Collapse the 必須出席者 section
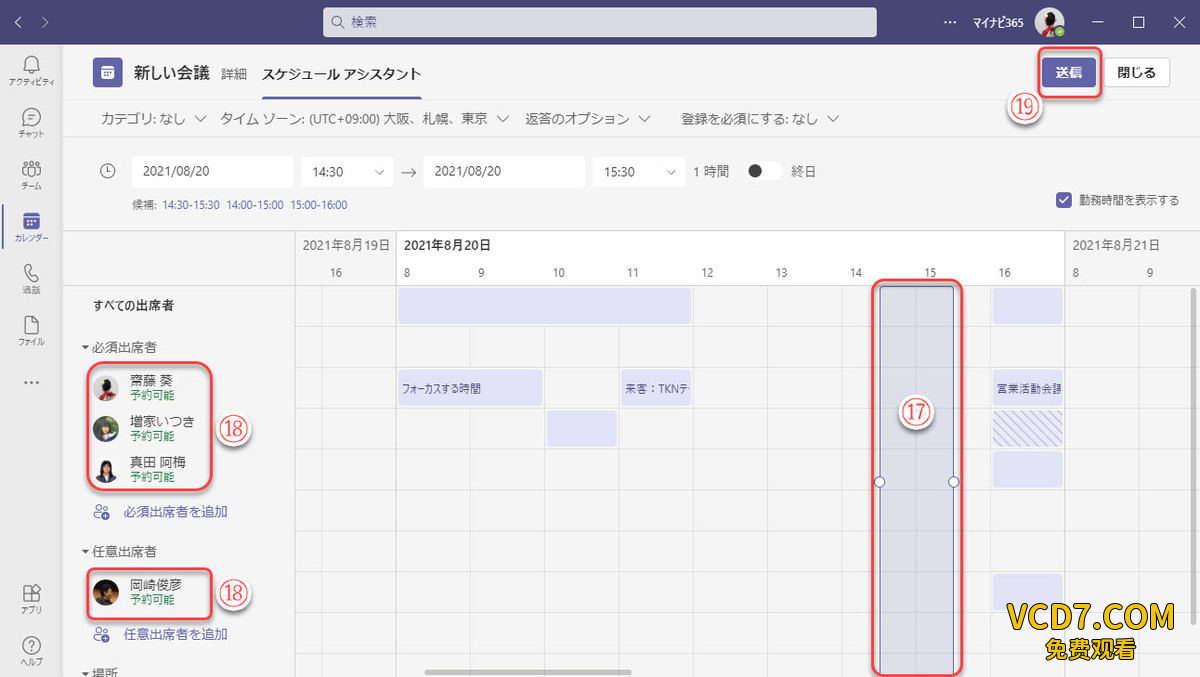This screenshot has width=1200, height=677. coord(119,347)
